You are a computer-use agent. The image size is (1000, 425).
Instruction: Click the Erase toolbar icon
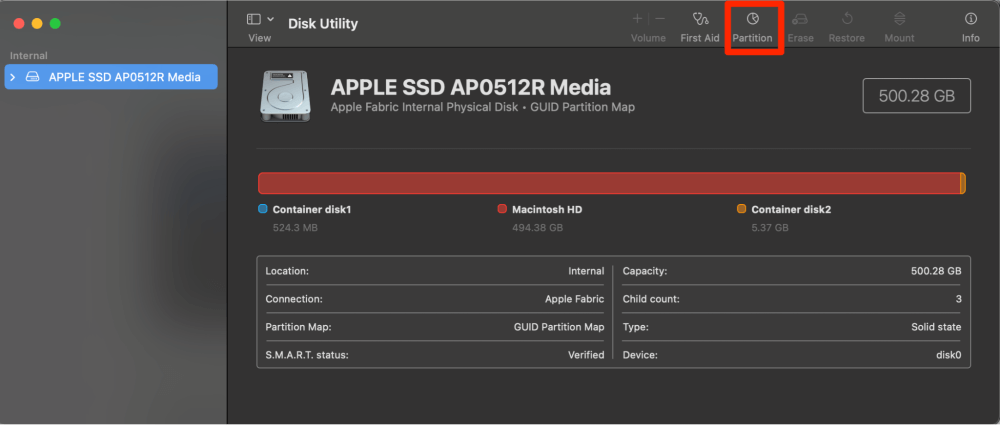[800, 26]
